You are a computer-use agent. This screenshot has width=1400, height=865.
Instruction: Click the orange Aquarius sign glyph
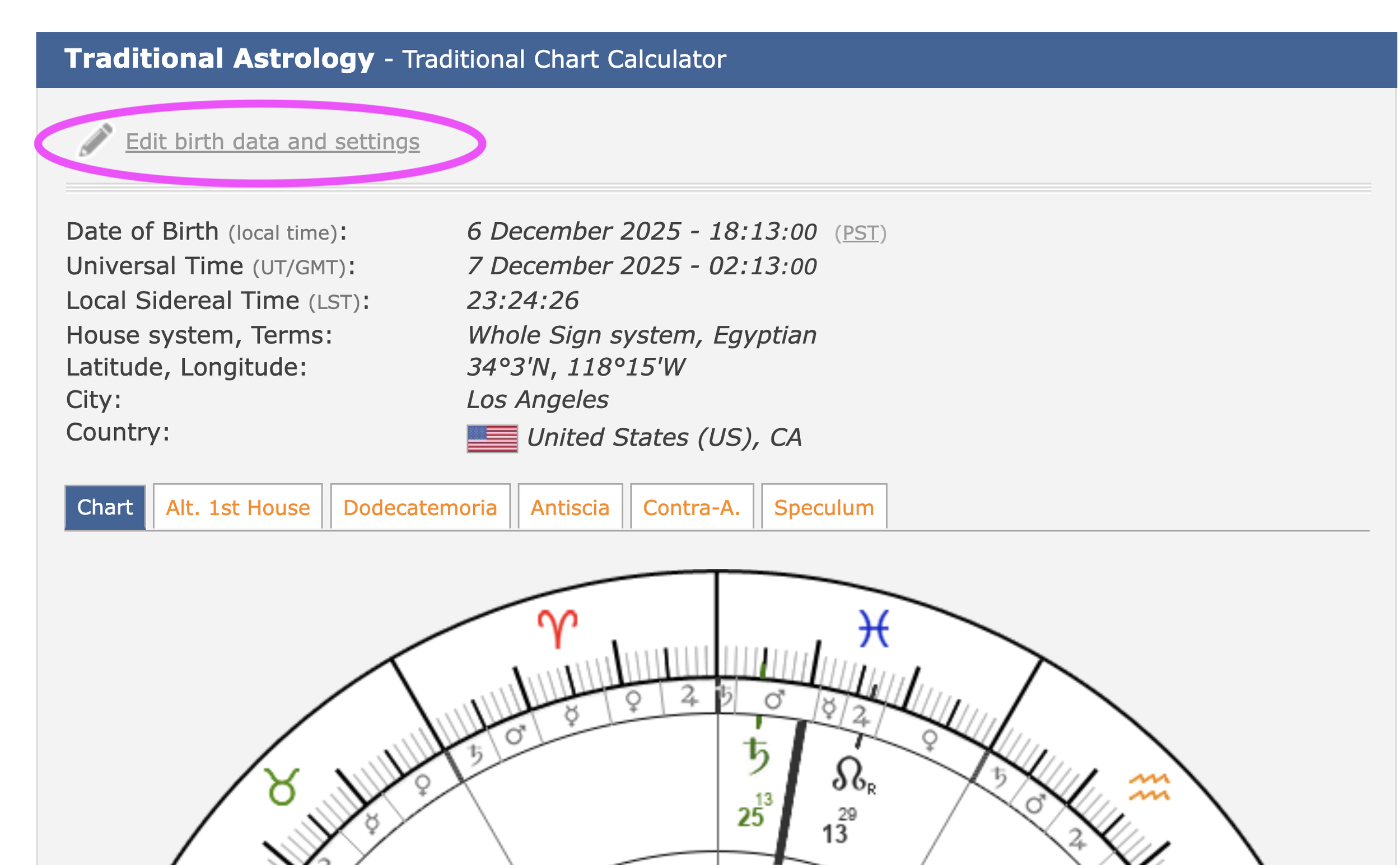tap(1149, 787)
